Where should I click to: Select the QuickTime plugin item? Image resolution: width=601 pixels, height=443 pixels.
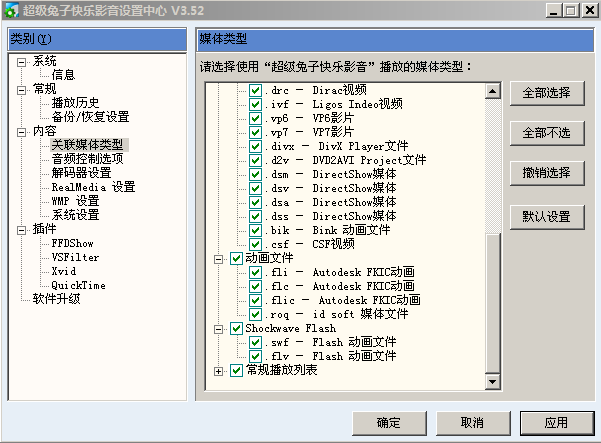pyautogui.click(x=78, y=285)
